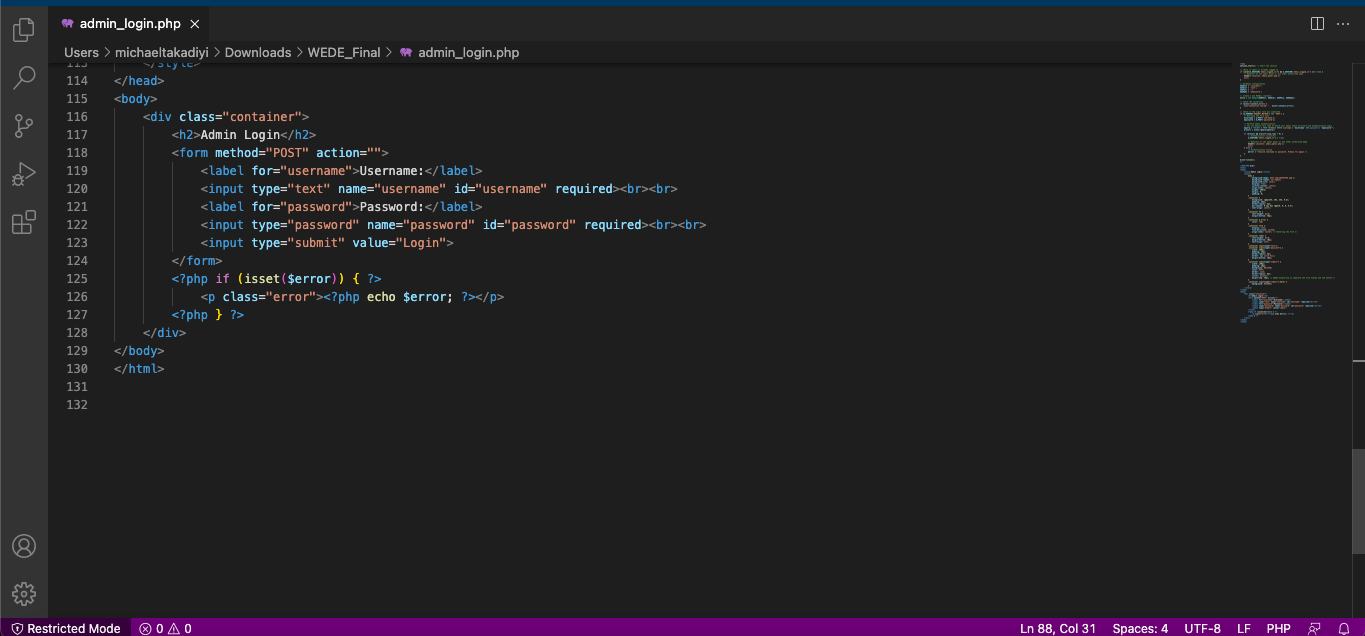Click the michaeltakadiyi breadcrumb segment
The height and width of the screenshot is (636, 1365).
[162, 52]
